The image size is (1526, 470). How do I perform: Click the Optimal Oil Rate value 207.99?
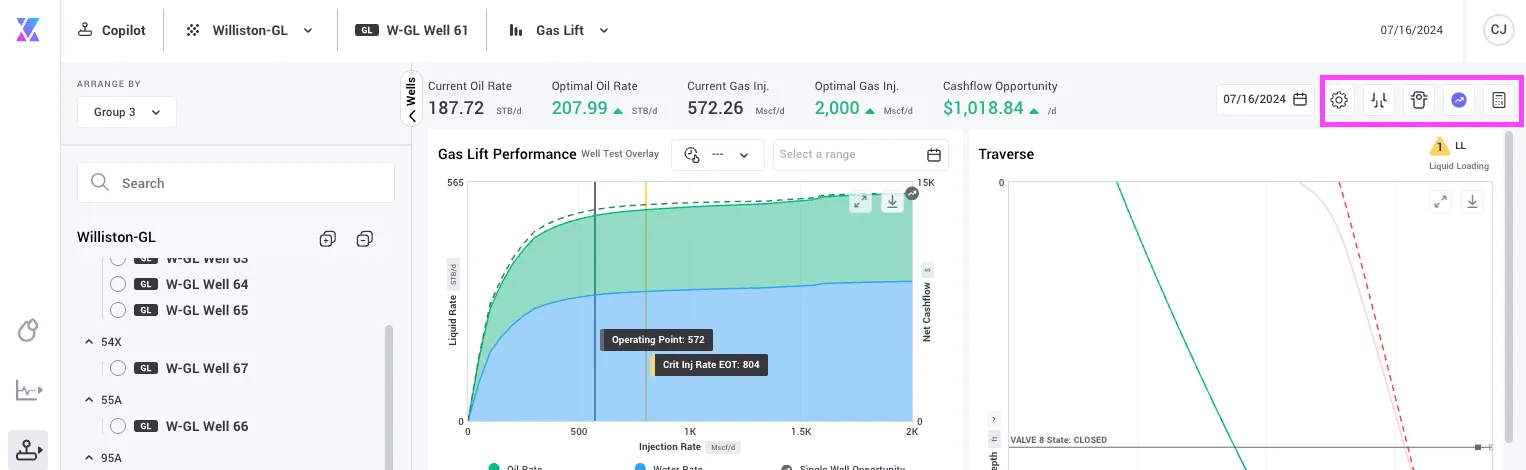580,108
